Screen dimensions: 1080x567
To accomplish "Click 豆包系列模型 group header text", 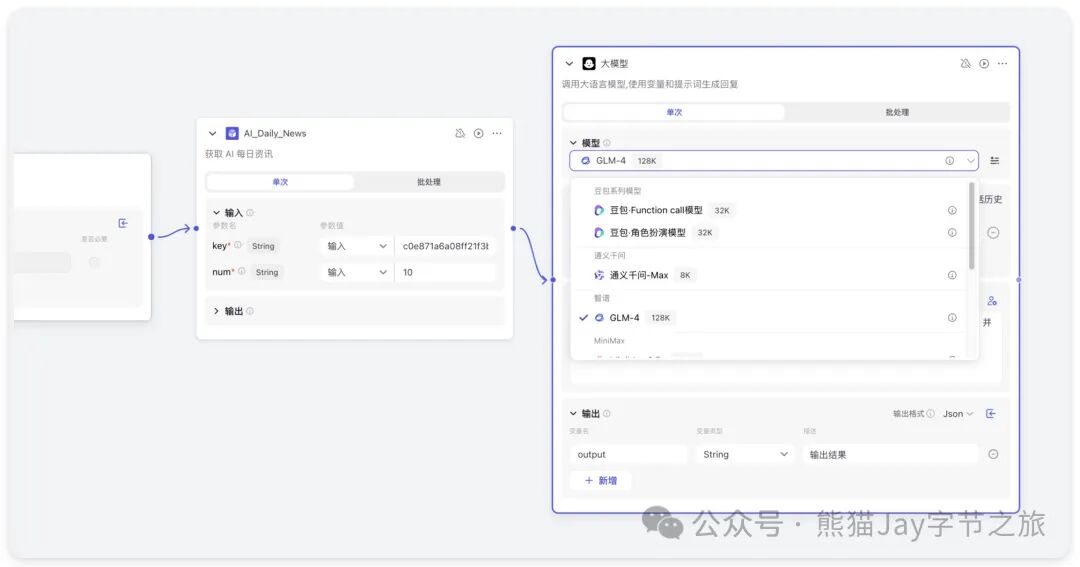I will point(617,191).
